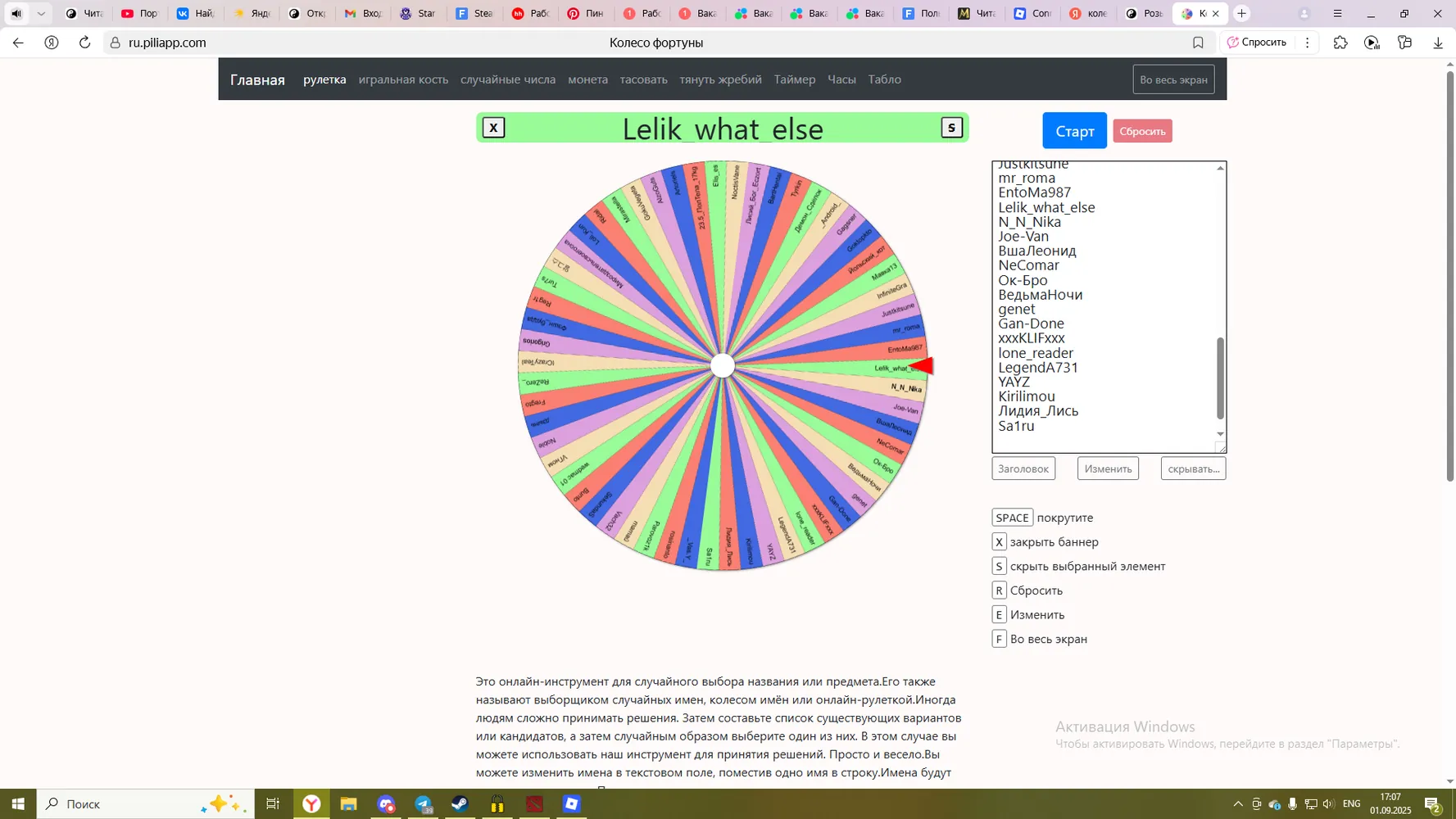Click the Сбросить reset button
The image size is (1456, 819).
point(1142,131)
